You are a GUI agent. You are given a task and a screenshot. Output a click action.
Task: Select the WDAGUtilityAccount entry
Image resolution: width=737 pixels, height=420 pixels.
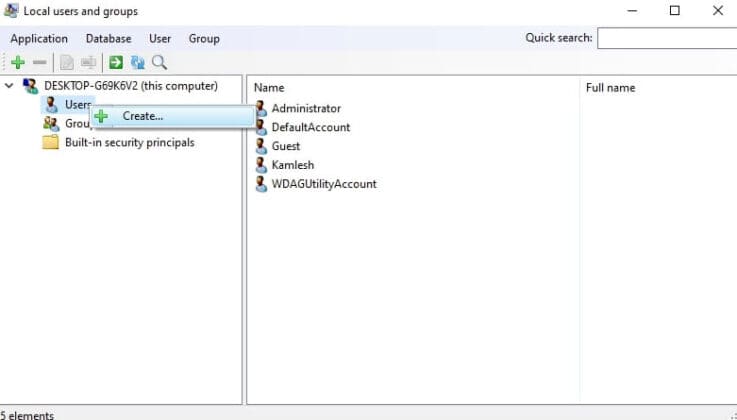tap(323, 184)
